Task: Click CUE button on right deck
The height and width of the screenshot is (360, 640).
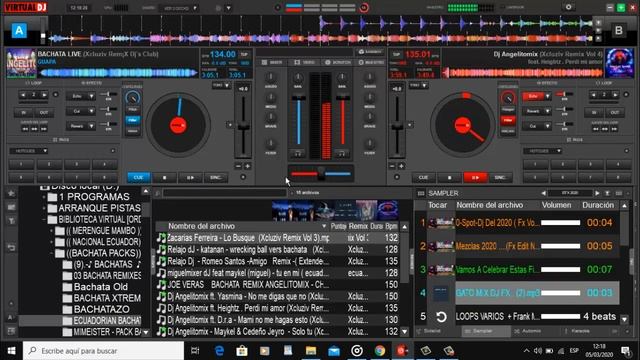Action: coord(424,178)
